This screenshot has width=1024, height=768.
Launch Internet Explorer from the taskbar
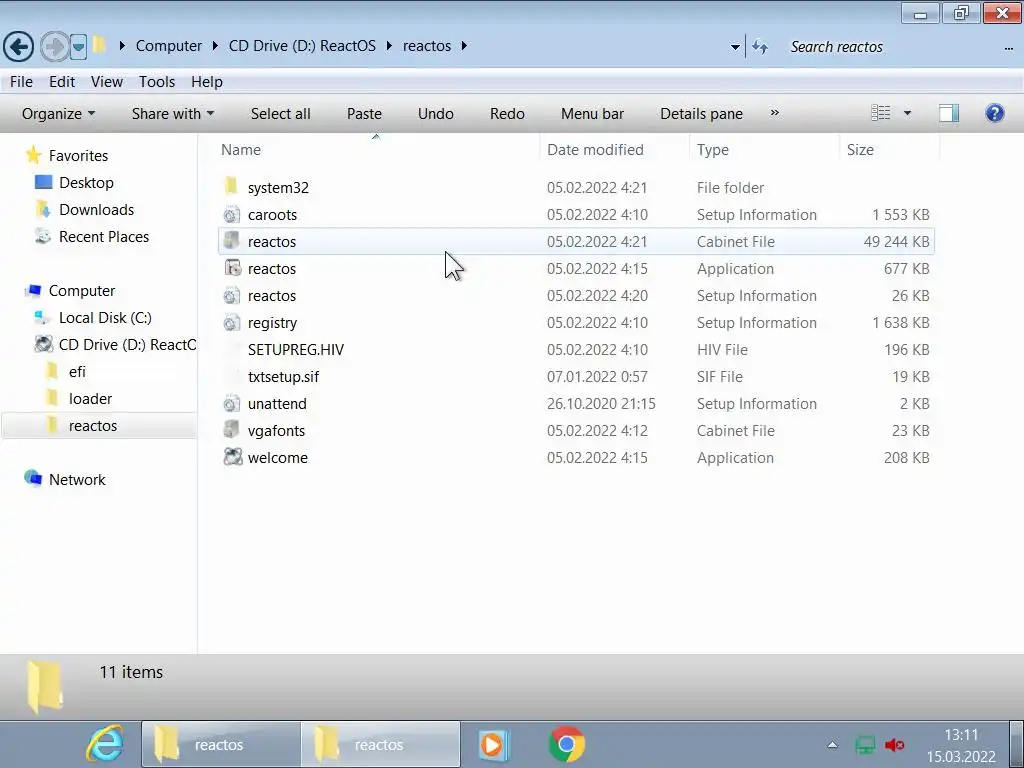click(x=104, y=744)
